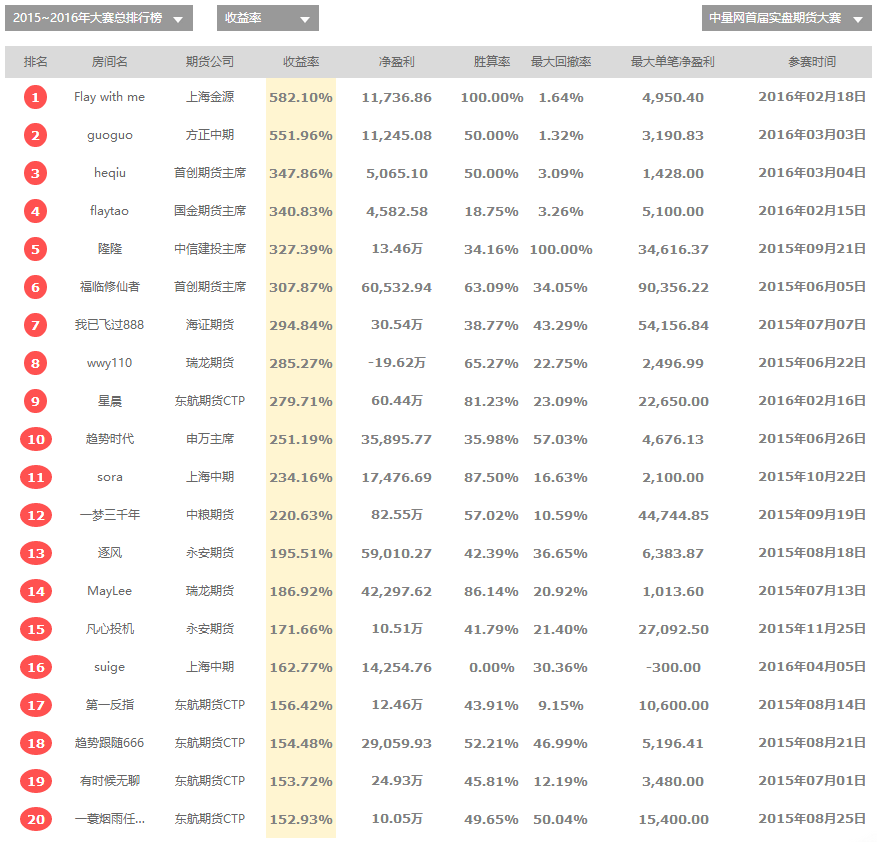
Task: Click the red rank 12 badge
Action: click(x=36, y=515)
